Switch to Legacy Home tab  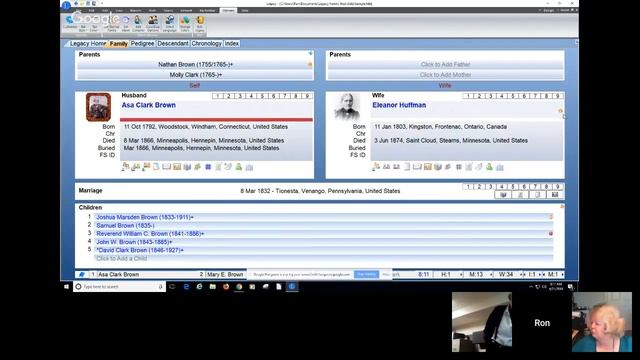pos(87,43)
